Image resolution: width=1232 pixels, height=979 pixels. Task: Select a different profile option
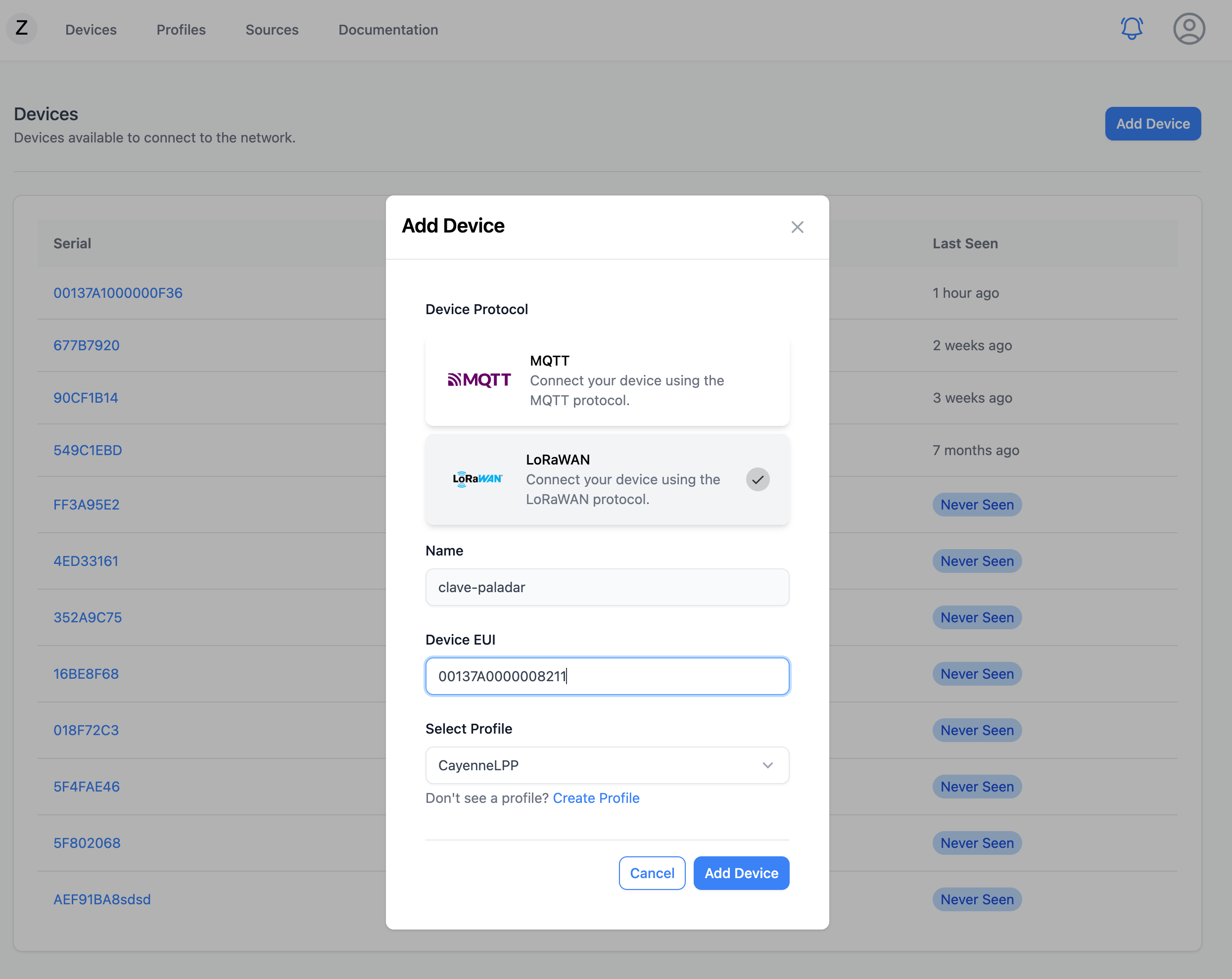click(x=607, y=765)
